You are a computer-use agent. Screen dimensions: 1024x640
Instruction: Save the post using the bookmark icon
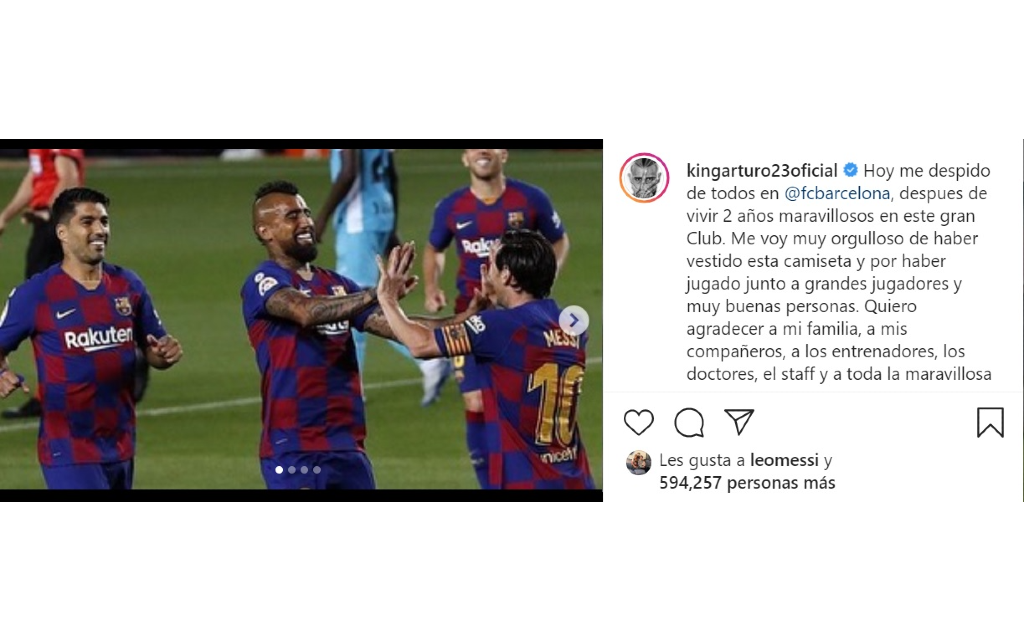(990, 422)
